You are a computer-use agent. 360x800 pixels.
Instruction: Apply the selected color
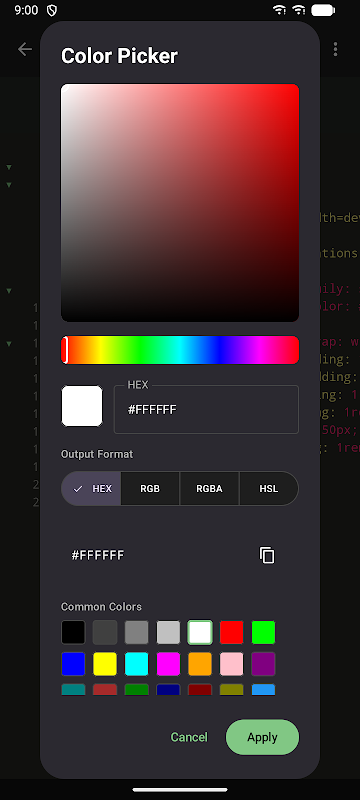pos(262,737)
